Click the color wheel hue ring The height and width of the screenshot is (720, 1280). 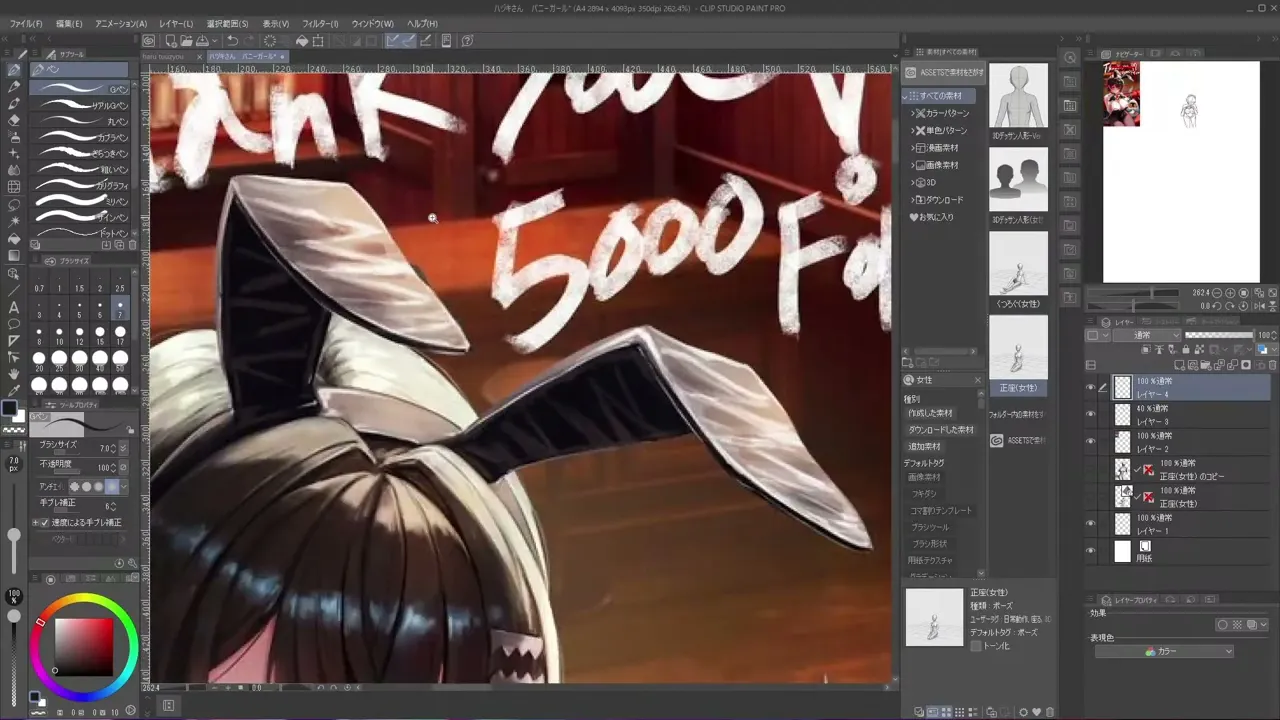click(83, 599)
